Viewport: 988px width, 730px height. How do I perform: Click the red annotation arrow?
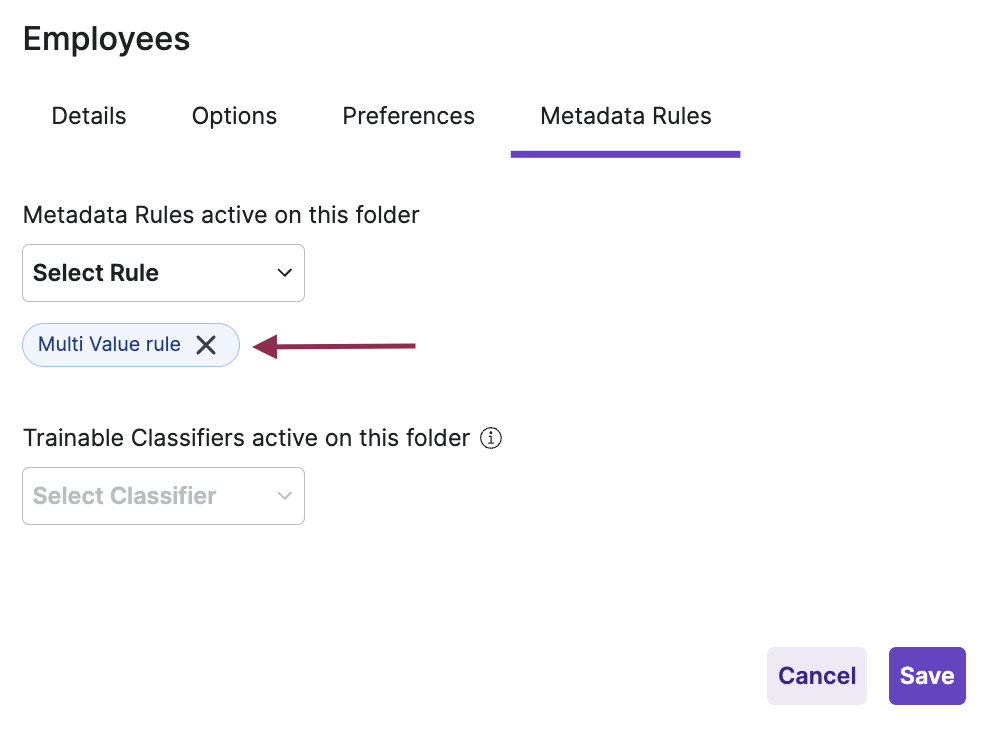335,347
